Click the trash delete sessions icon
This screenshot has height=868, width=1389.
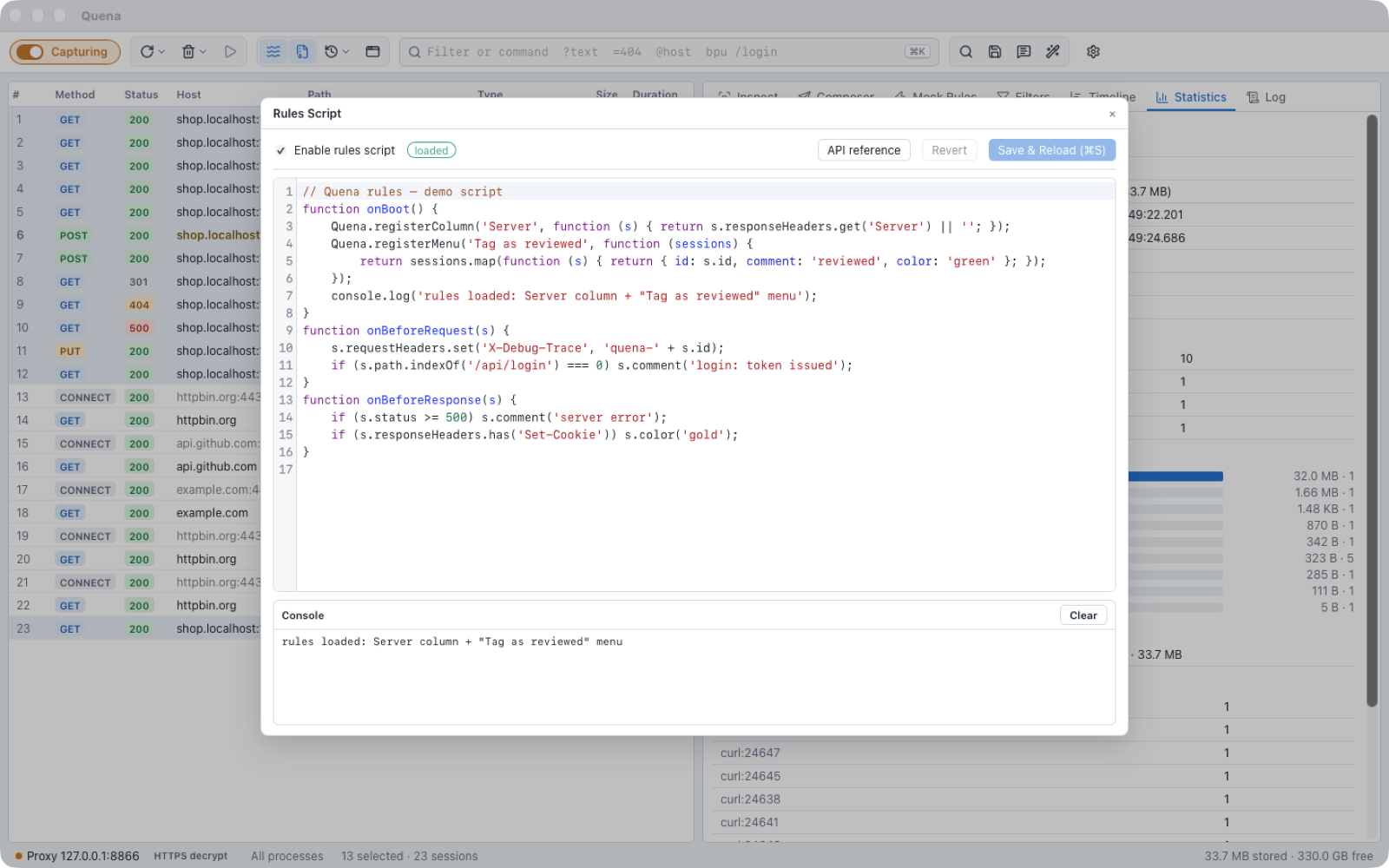coord(188,52)
